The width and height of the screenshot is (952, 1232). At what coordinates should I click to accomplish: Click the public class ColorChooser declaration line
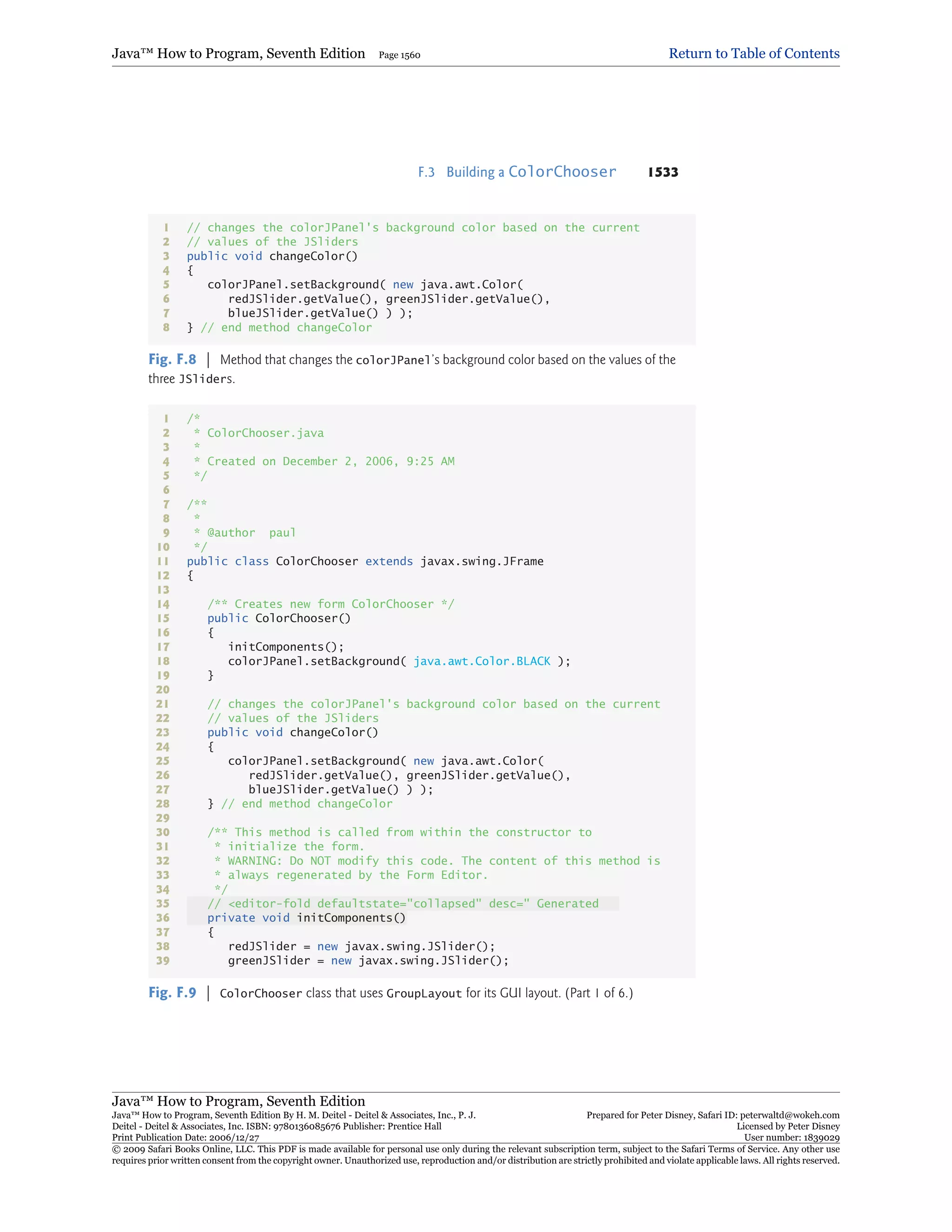point(365,561)
